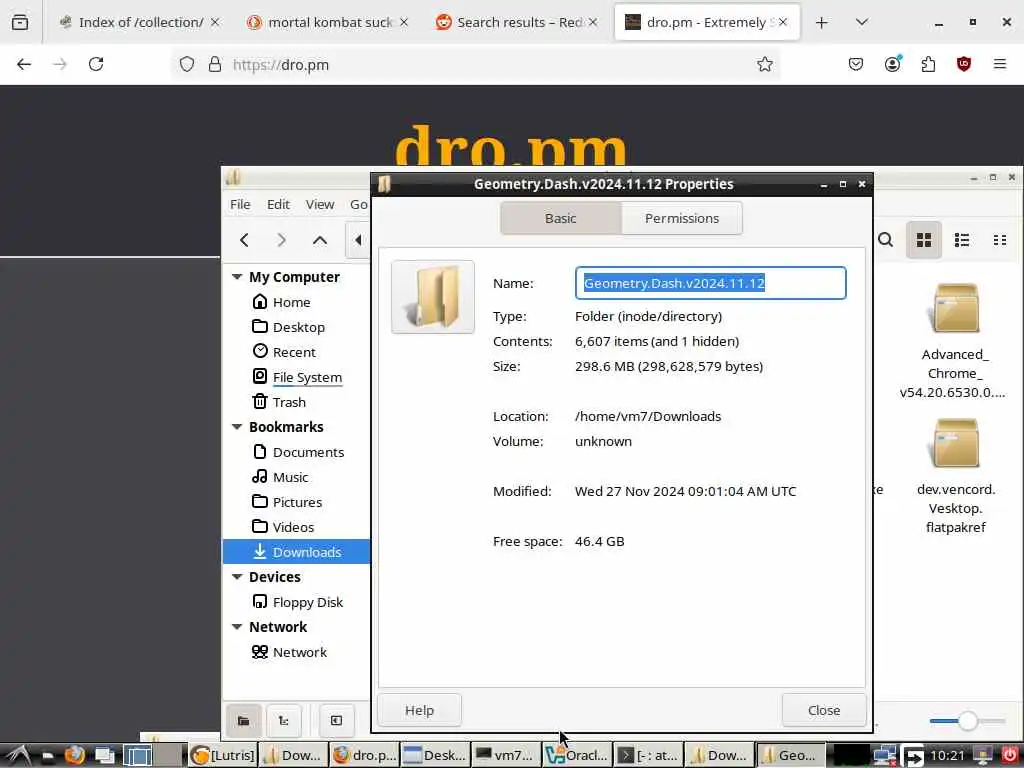This screenshot has height=768, width=1024.
Task: Click the folder Name input field
Action: tap(711, 283)
